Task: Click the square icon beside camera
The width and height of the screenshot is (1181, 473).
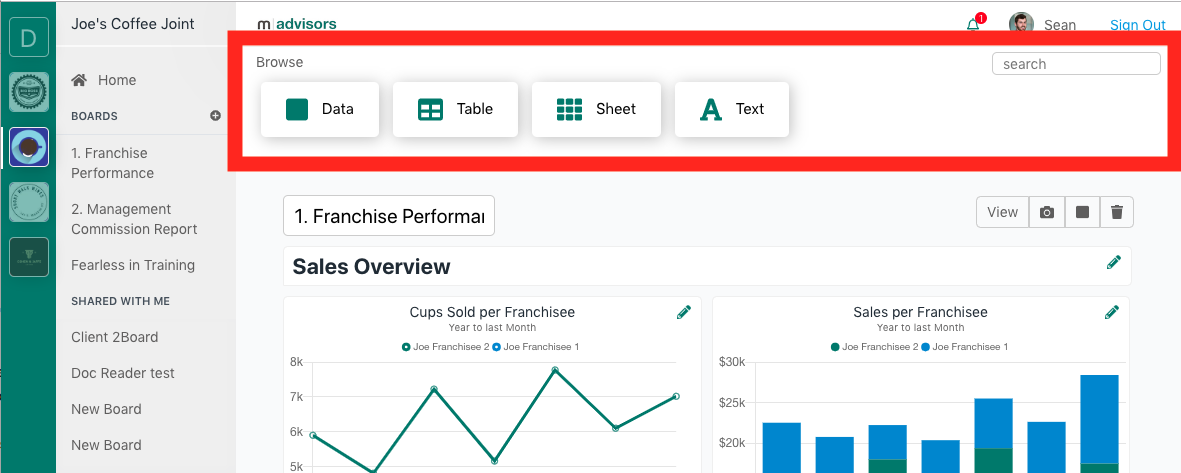Action: coord(1082,212)
